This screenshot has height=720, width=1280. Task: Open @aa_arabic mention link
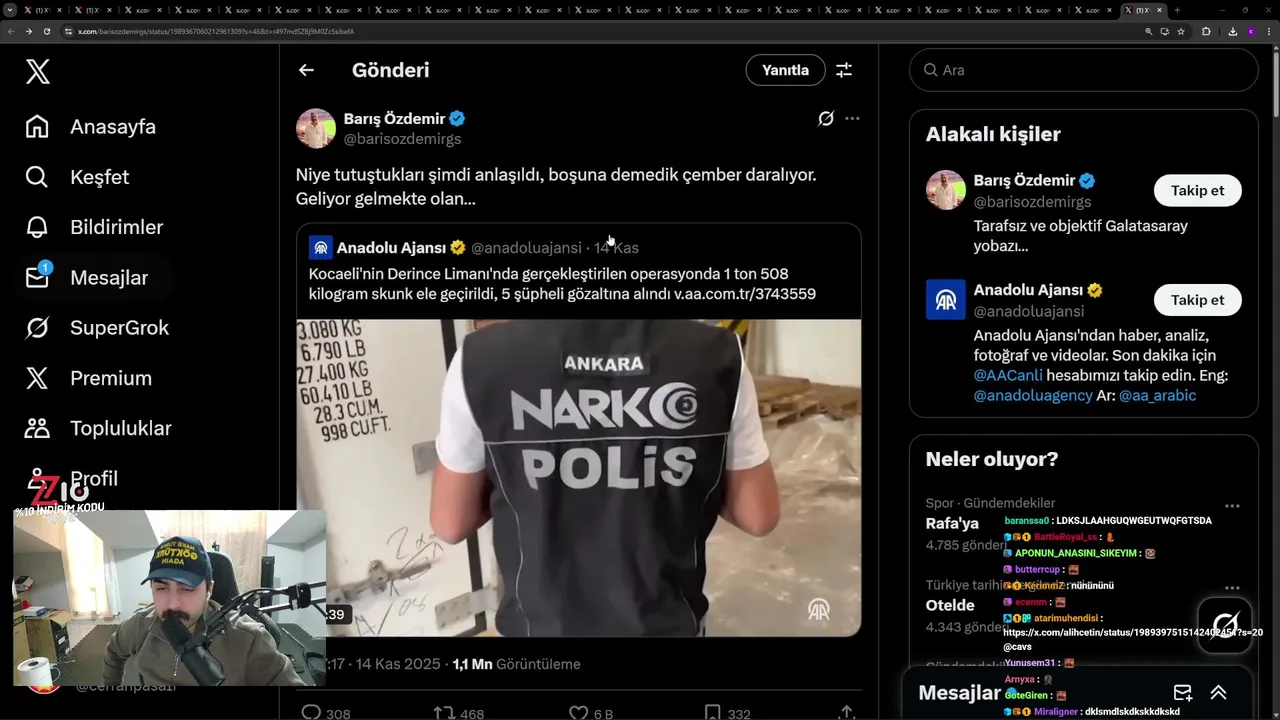point(1157,395)
